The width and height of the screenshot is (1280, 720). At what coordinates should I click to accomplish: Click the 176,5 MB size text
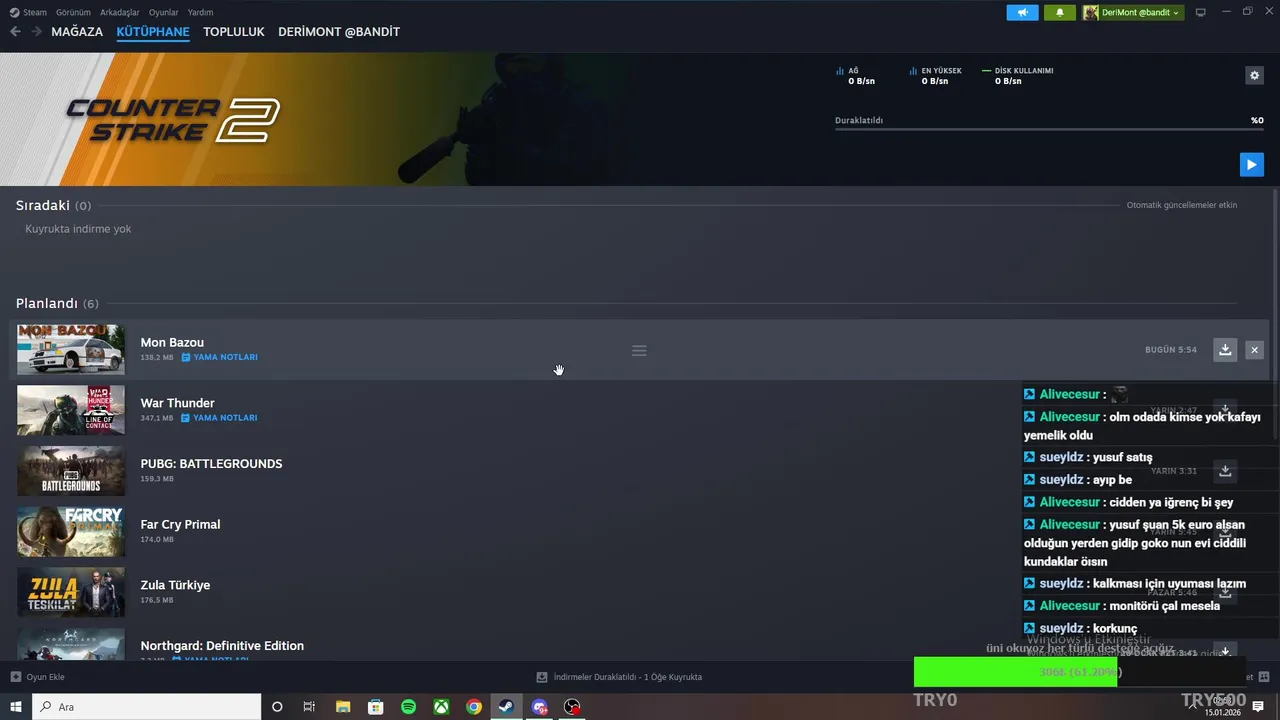coord(157,600)
